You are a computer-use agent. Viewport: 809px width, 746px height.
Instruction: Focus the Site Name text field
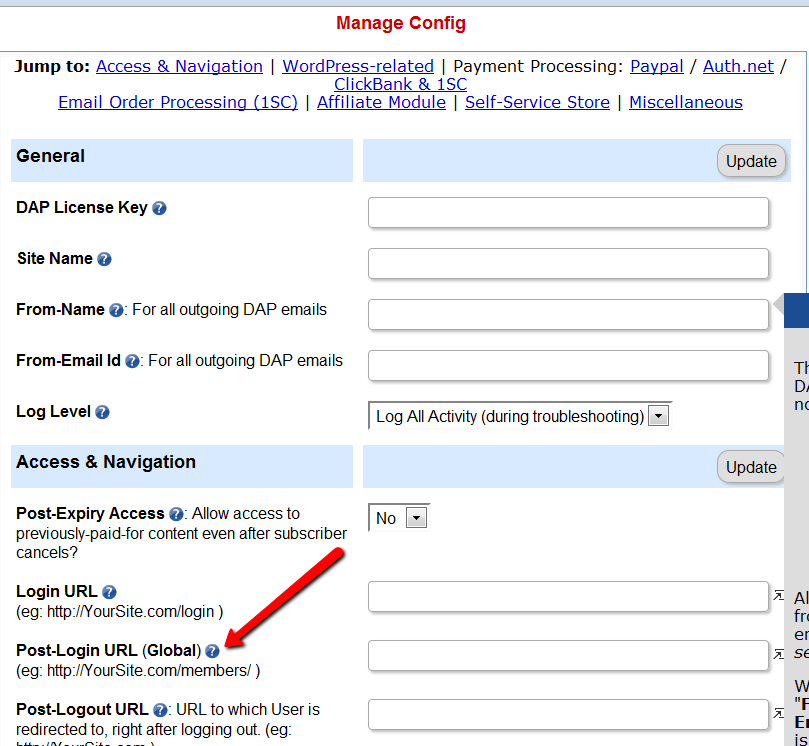click(x=568, y=264)
